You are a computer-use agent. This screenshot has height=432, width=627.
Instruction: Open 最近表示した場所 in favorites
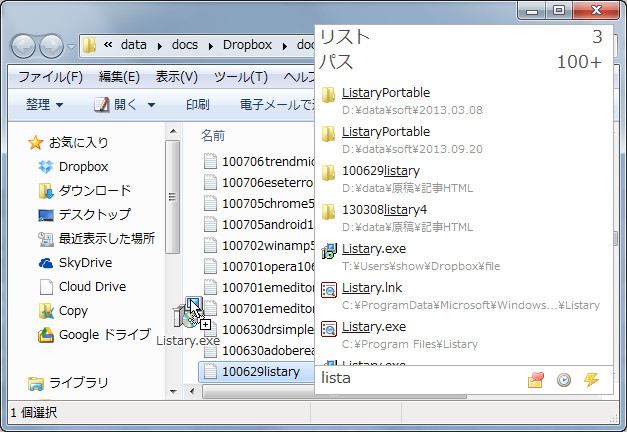click(107, 238)
